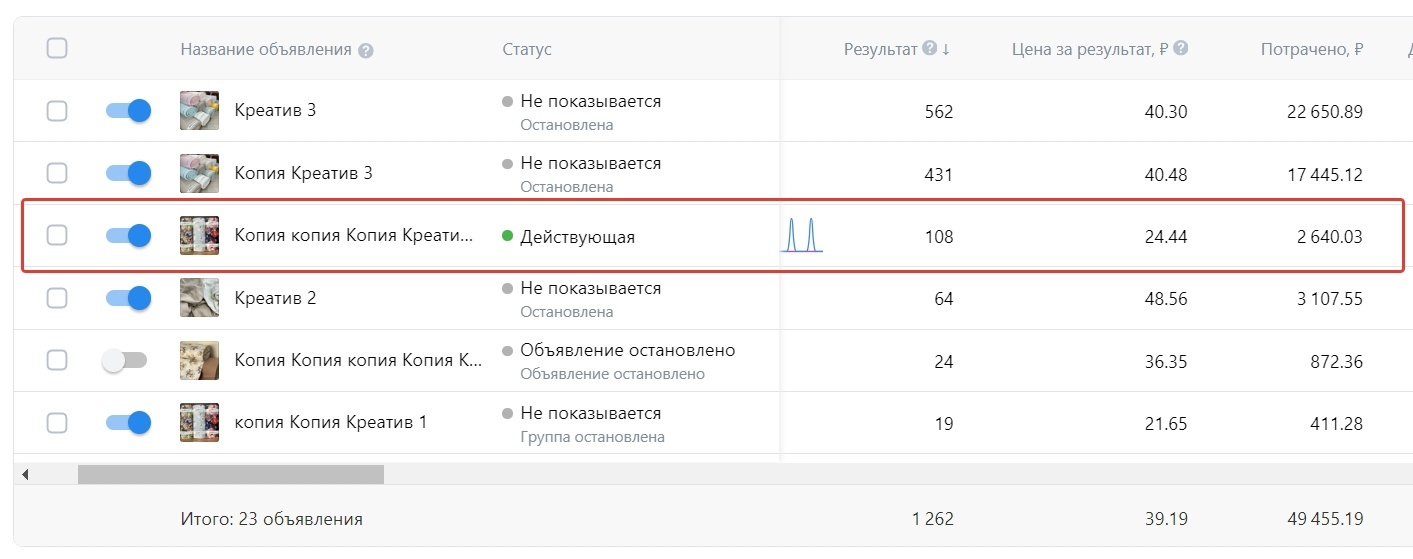Click spent amount 872.36
The image size is (1413, 559).
pyautogui.click(x=1338, y=361)
